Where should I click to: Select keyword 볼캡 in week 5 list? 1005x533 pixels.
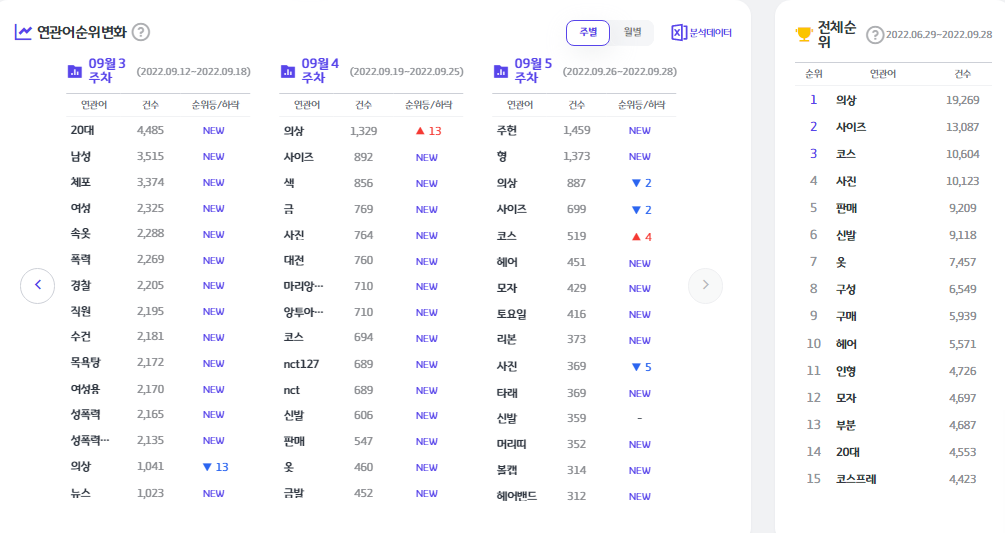pos(506,470)
